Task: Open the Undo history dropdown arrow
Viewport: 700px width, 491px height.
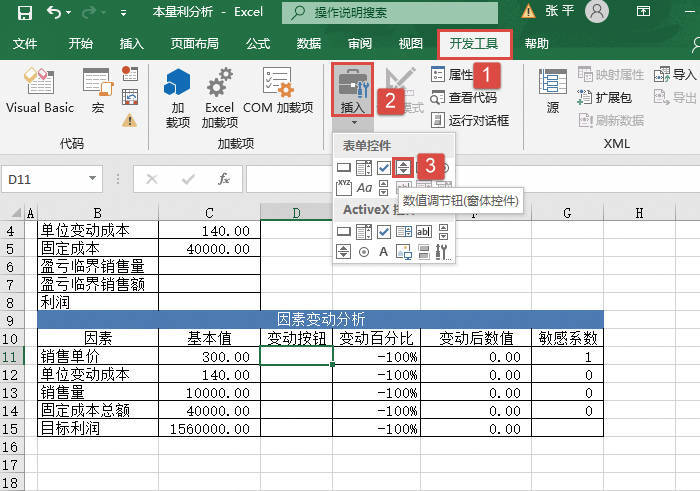Action: pos(69,12)
